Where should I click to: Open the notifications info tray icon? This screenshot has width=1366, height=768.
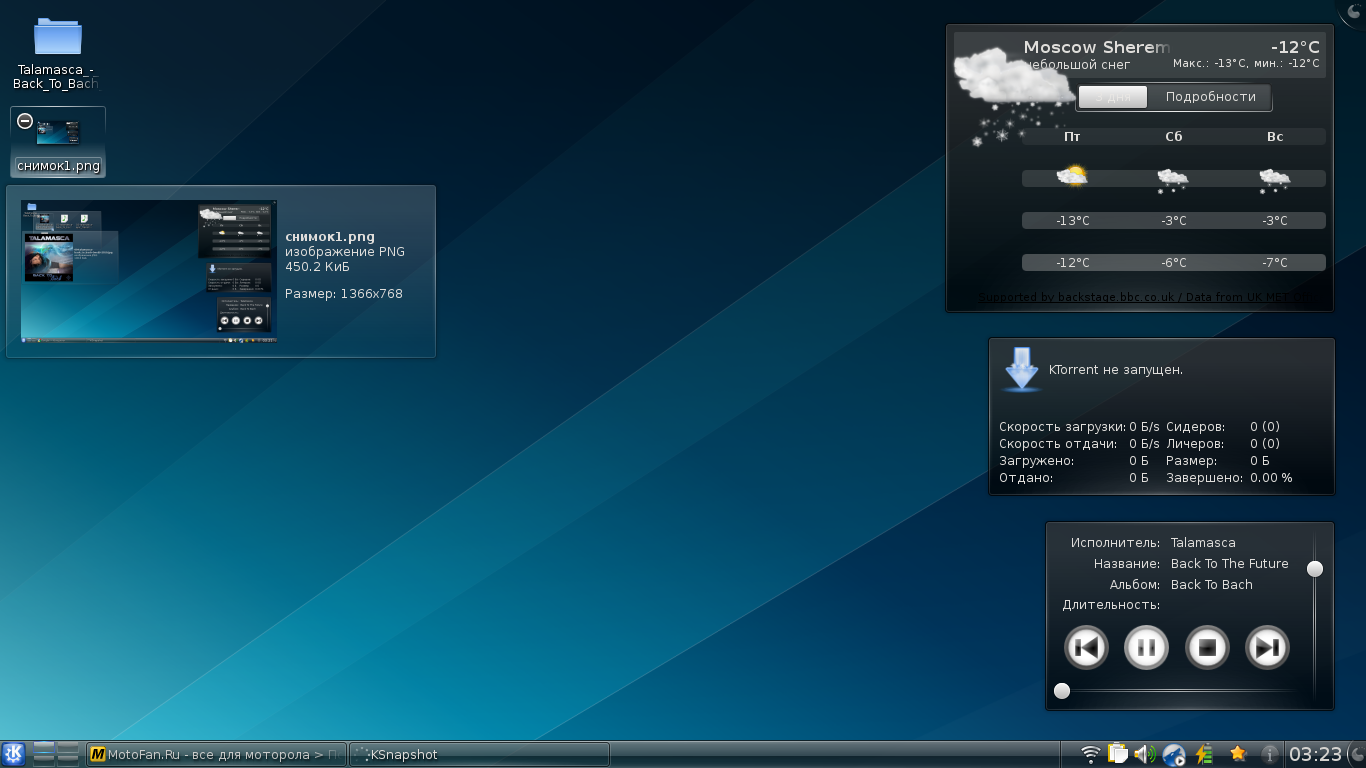tap(1270, 754)
